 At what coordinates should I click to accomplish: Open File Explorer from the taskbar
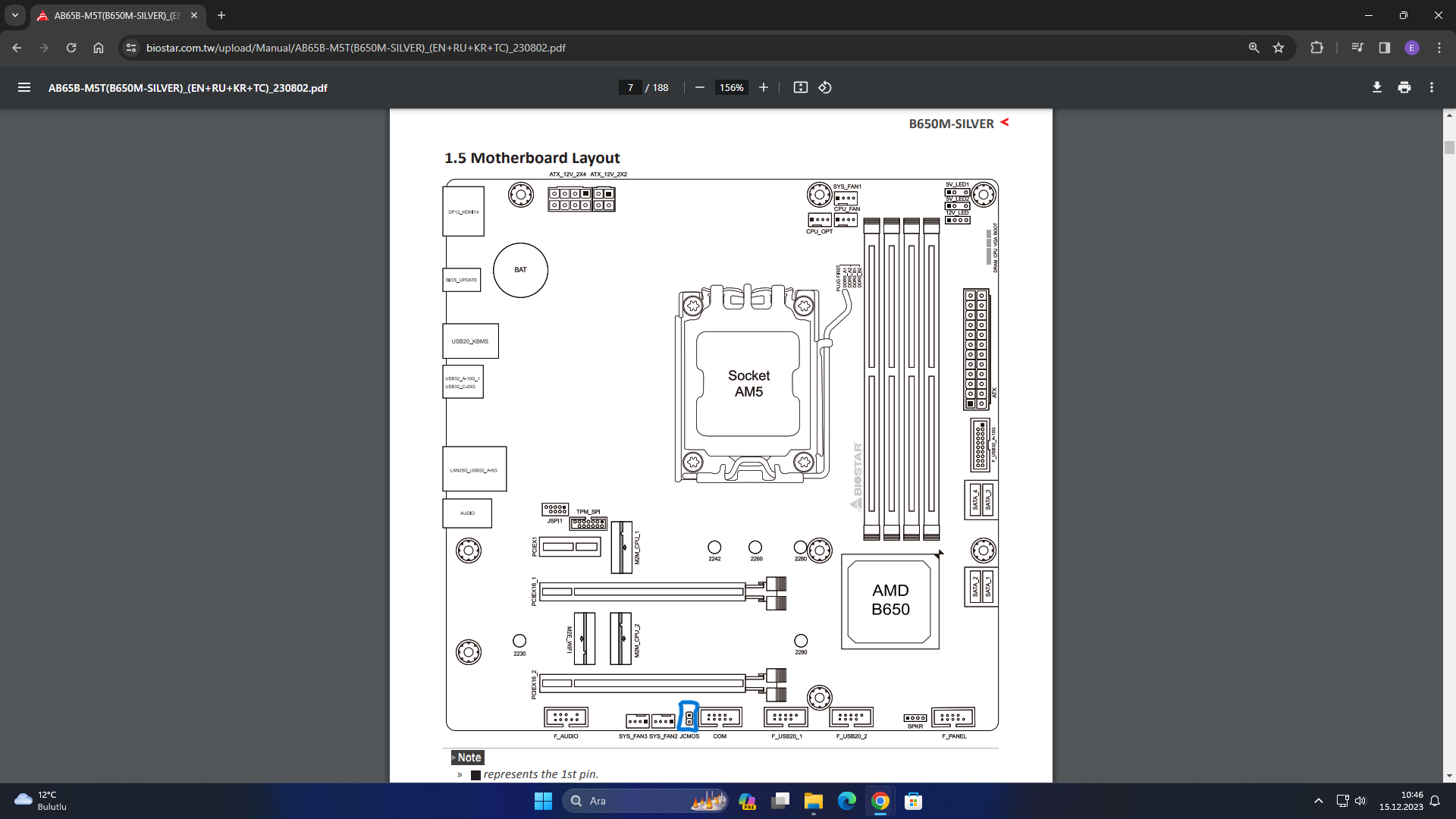(x=814, y=801)
